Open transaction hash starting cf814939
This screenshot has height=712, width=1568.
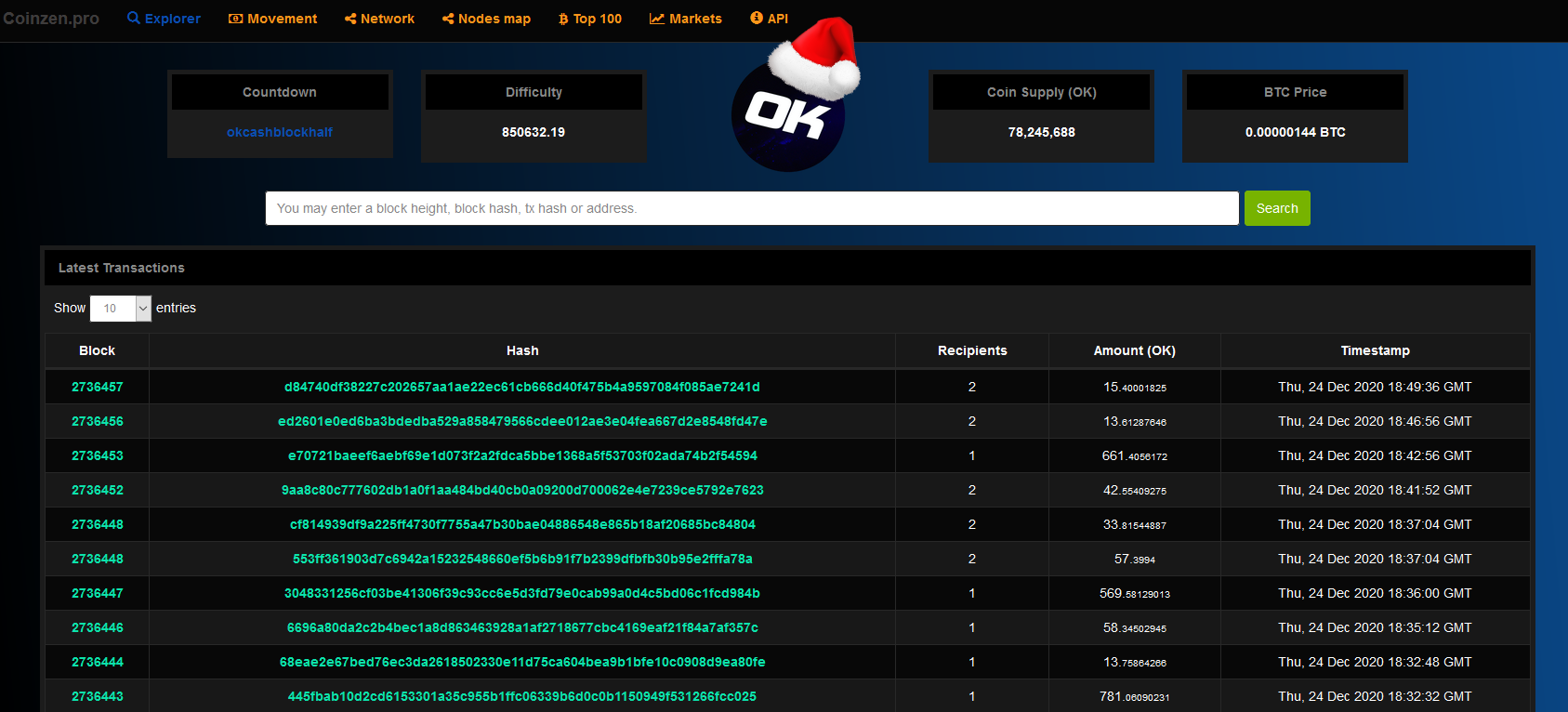(522, 524)
